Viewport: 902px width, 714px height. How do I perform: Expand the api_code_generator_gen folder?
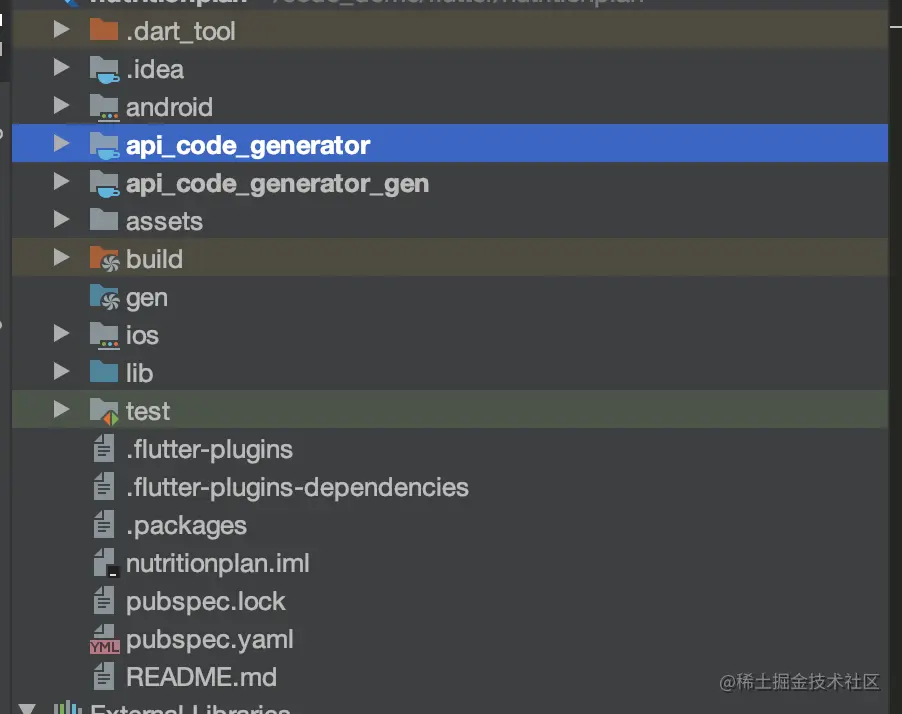[x=62, y=183]
